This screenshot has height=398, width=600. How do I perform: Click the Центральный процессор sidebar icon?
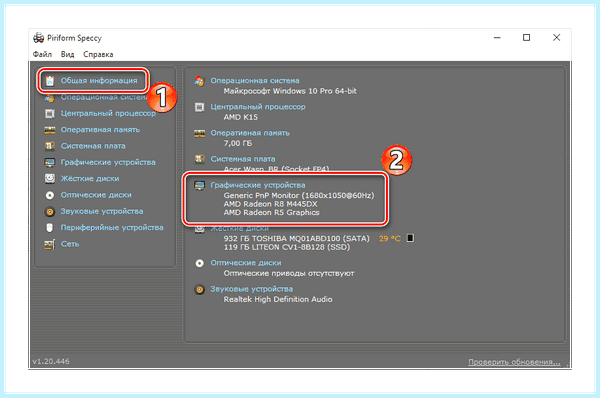tap(50, 114)
